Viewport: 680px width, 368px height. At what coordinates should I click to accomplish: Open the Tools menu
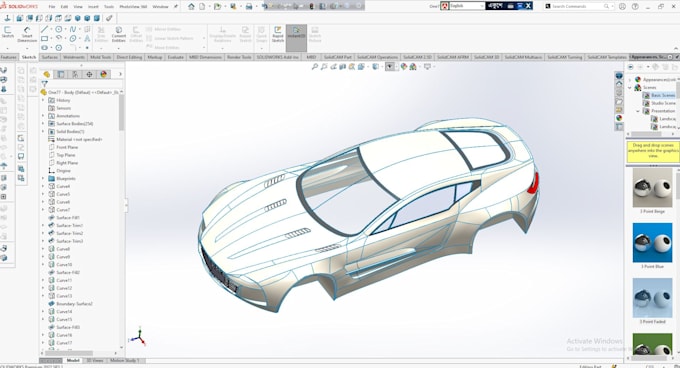pos(108,7)
